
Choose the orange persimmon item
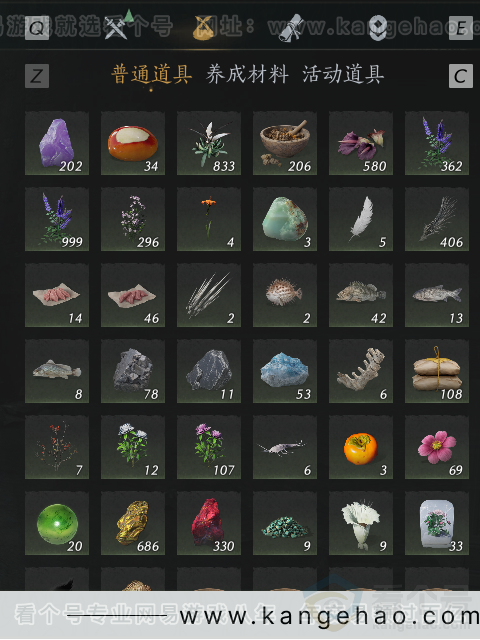(361, 447)
